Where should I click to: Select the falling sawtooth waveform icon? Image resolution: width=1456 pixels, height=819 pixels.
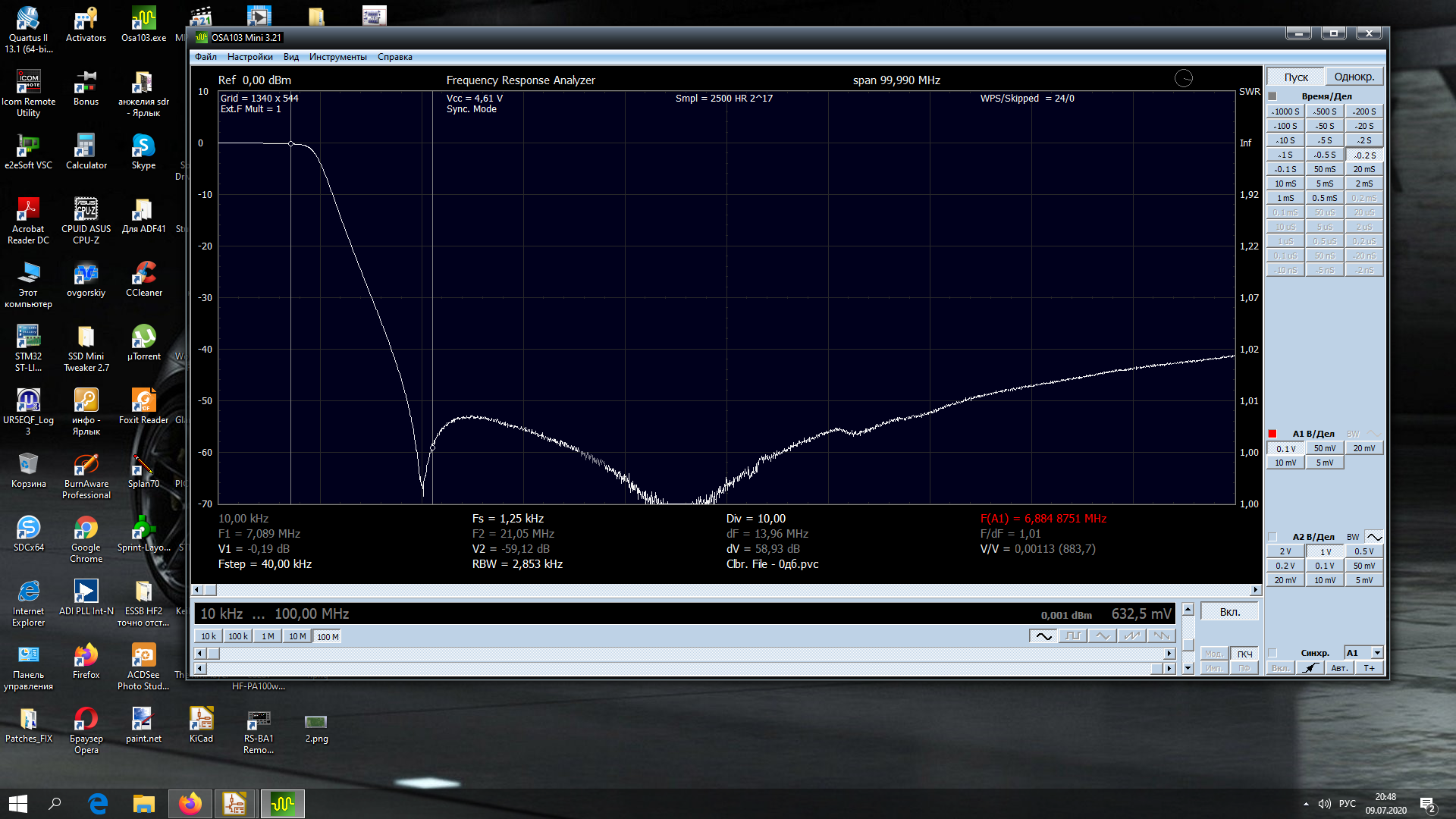pyautogui.click(x=1160, y=636)
